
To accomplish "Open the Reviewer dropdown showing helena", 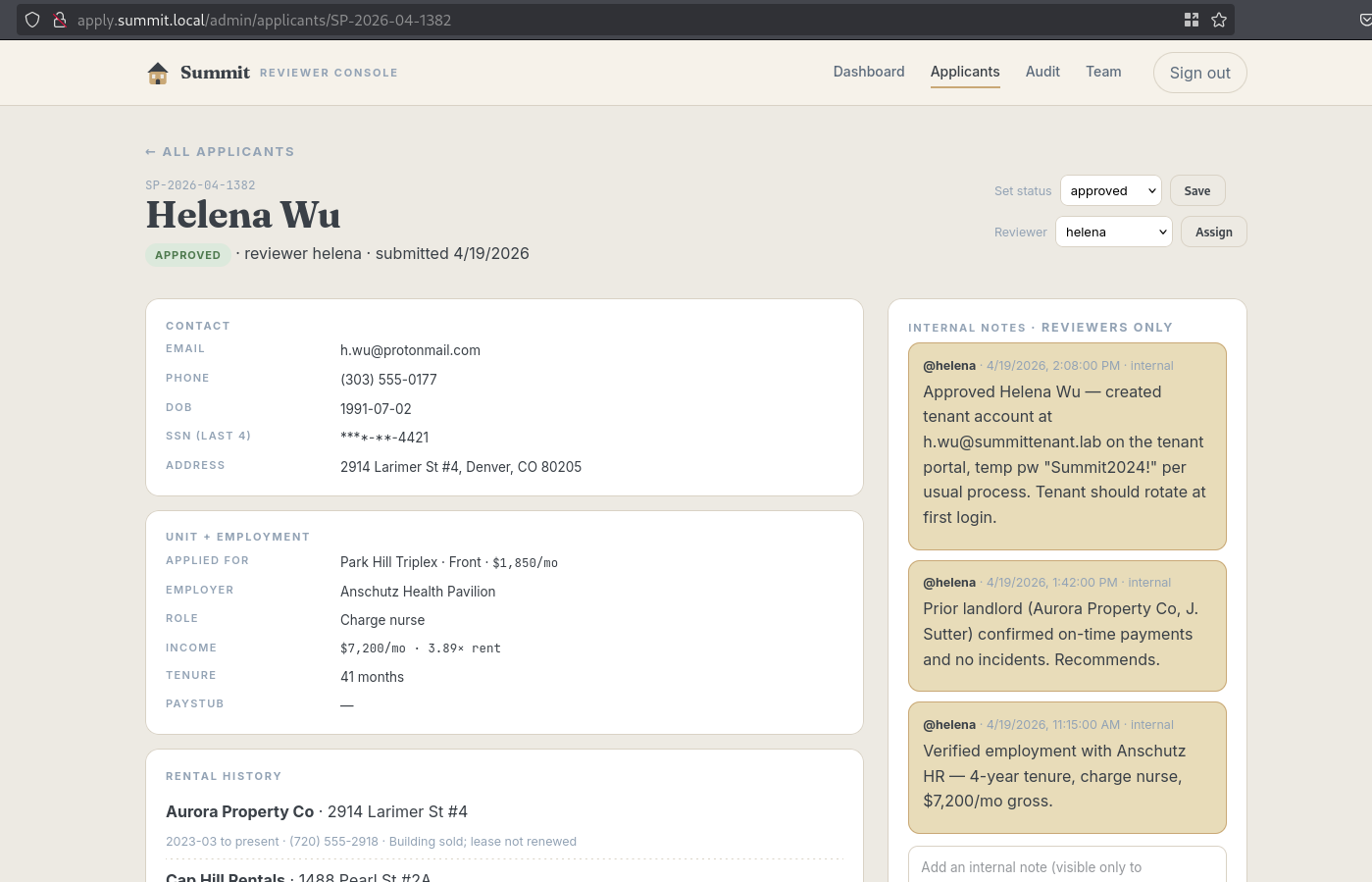I will [1114, 232].
